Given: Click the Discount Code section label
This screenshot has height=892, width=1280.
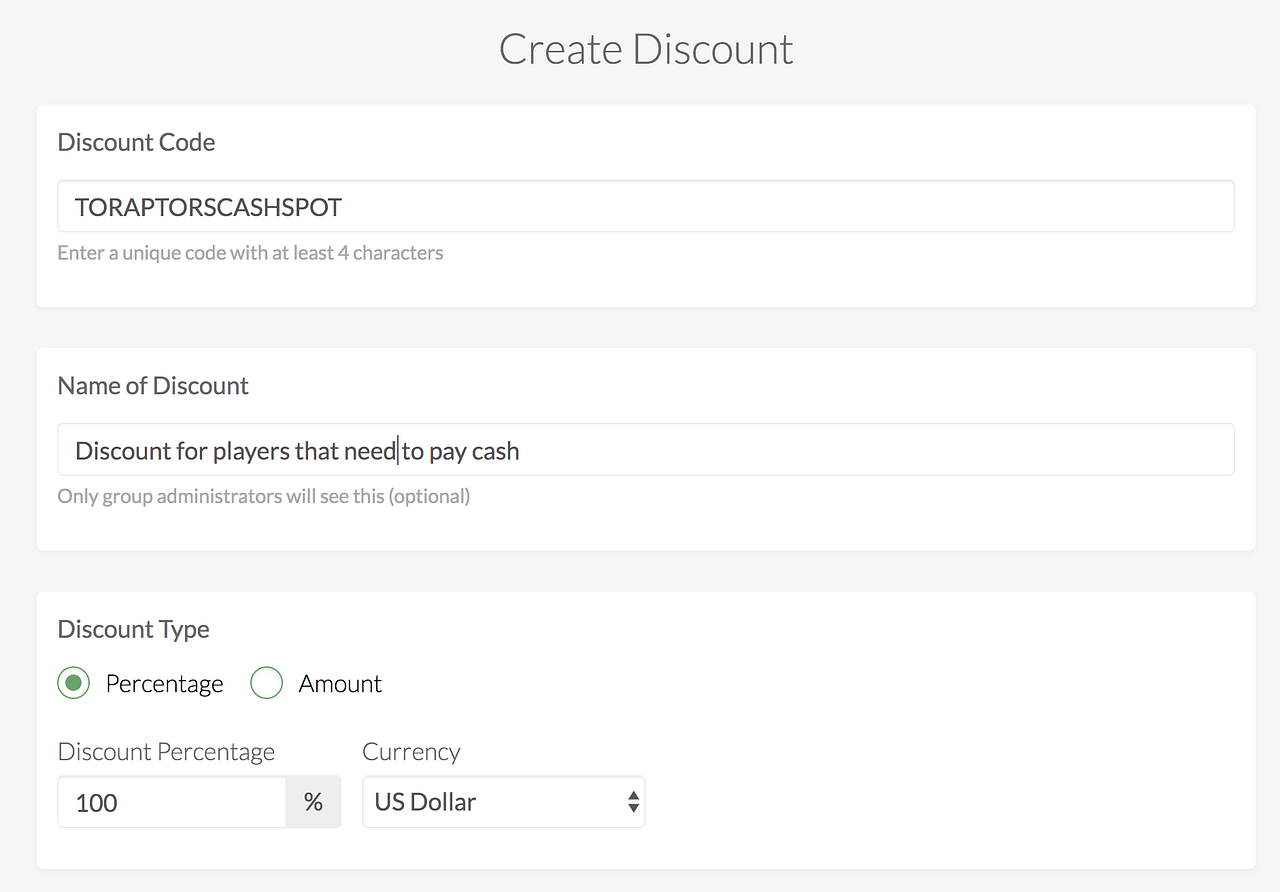Looking at the screenshot, I should coord(136,142).
